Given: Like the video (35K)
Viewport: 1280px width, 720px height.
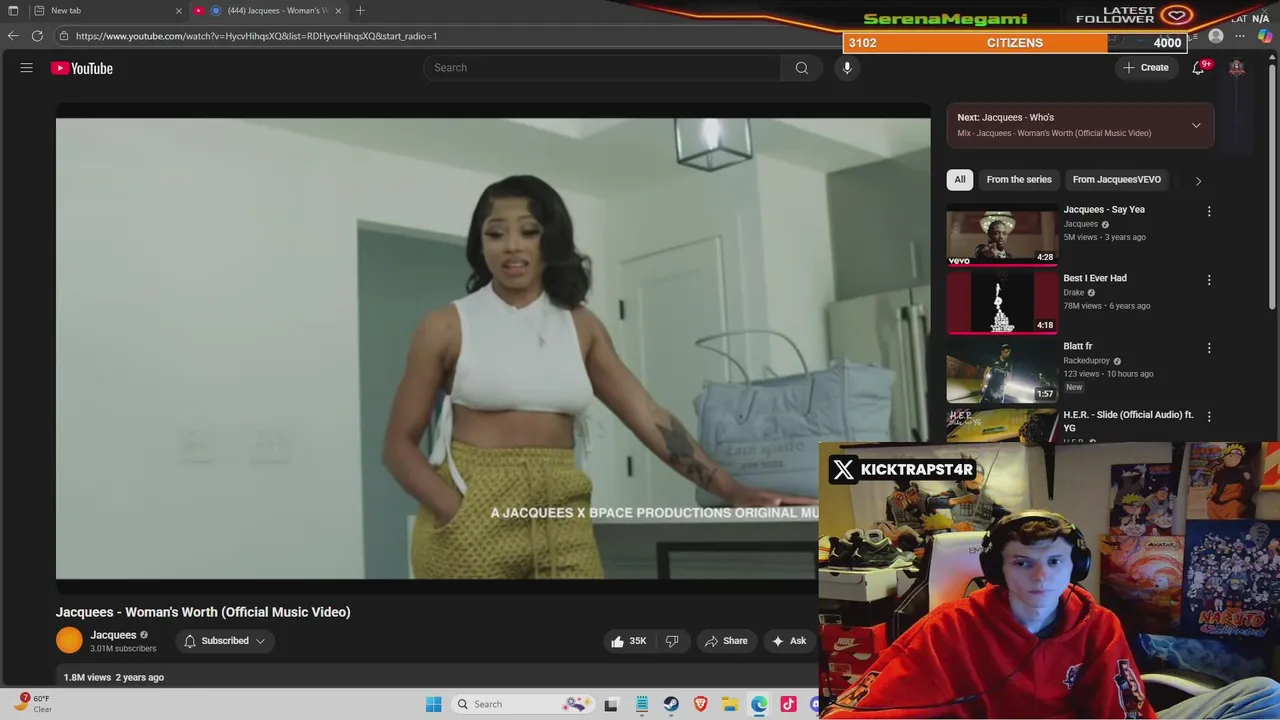Looking at the screenshot, I should point(629,641).
